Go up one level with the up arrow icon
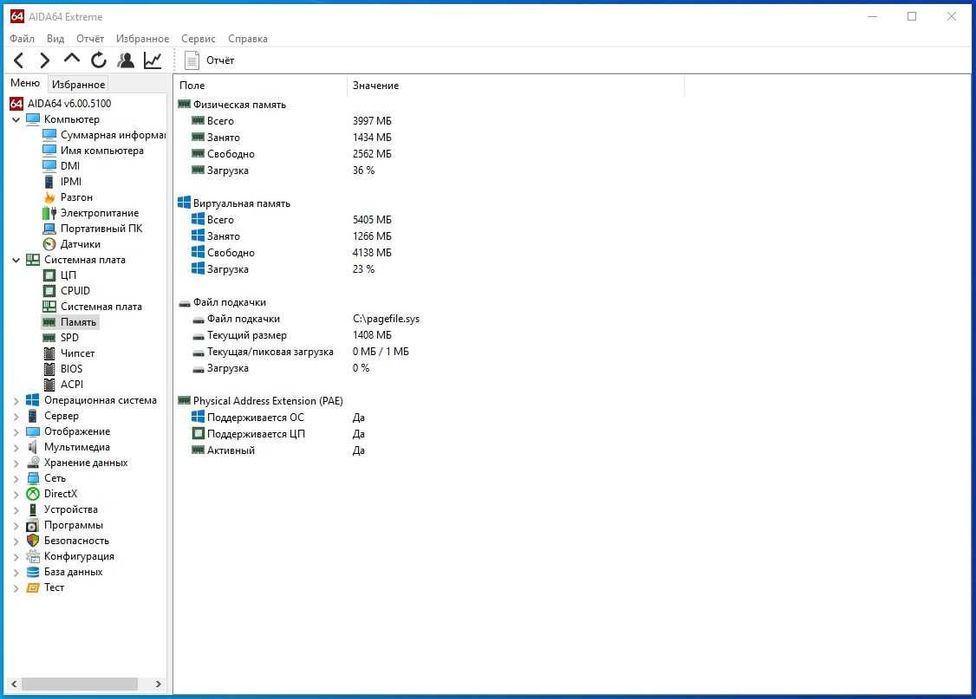 point(72,59)
